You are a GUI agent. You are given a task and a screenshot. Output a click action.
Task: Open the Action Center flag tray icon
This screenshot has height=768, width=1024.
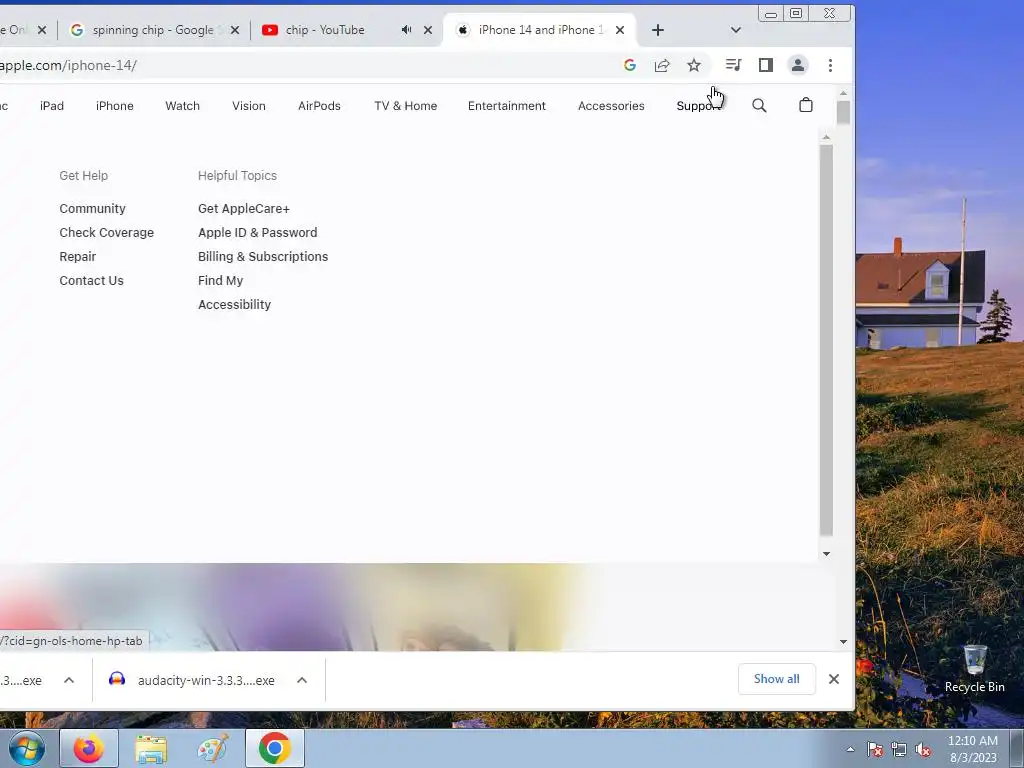[875, 750]
